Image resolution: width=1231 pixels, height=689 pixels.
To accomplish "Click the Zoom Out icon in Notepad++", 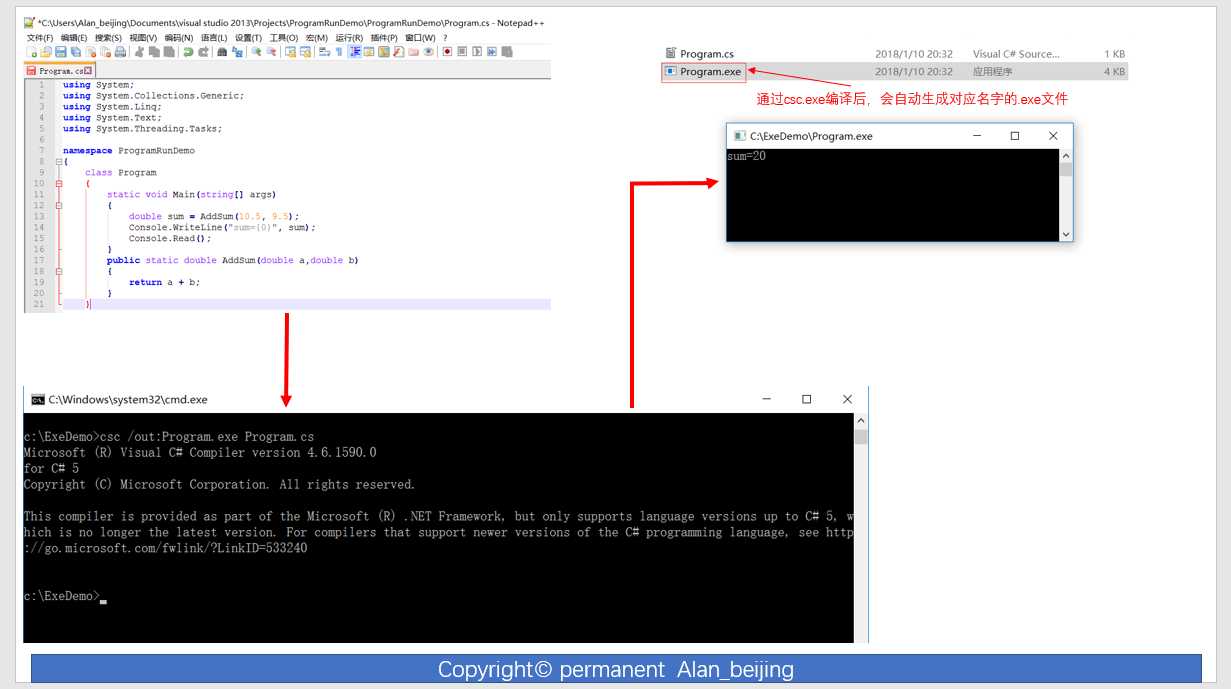I will click(x=271, y=51).
